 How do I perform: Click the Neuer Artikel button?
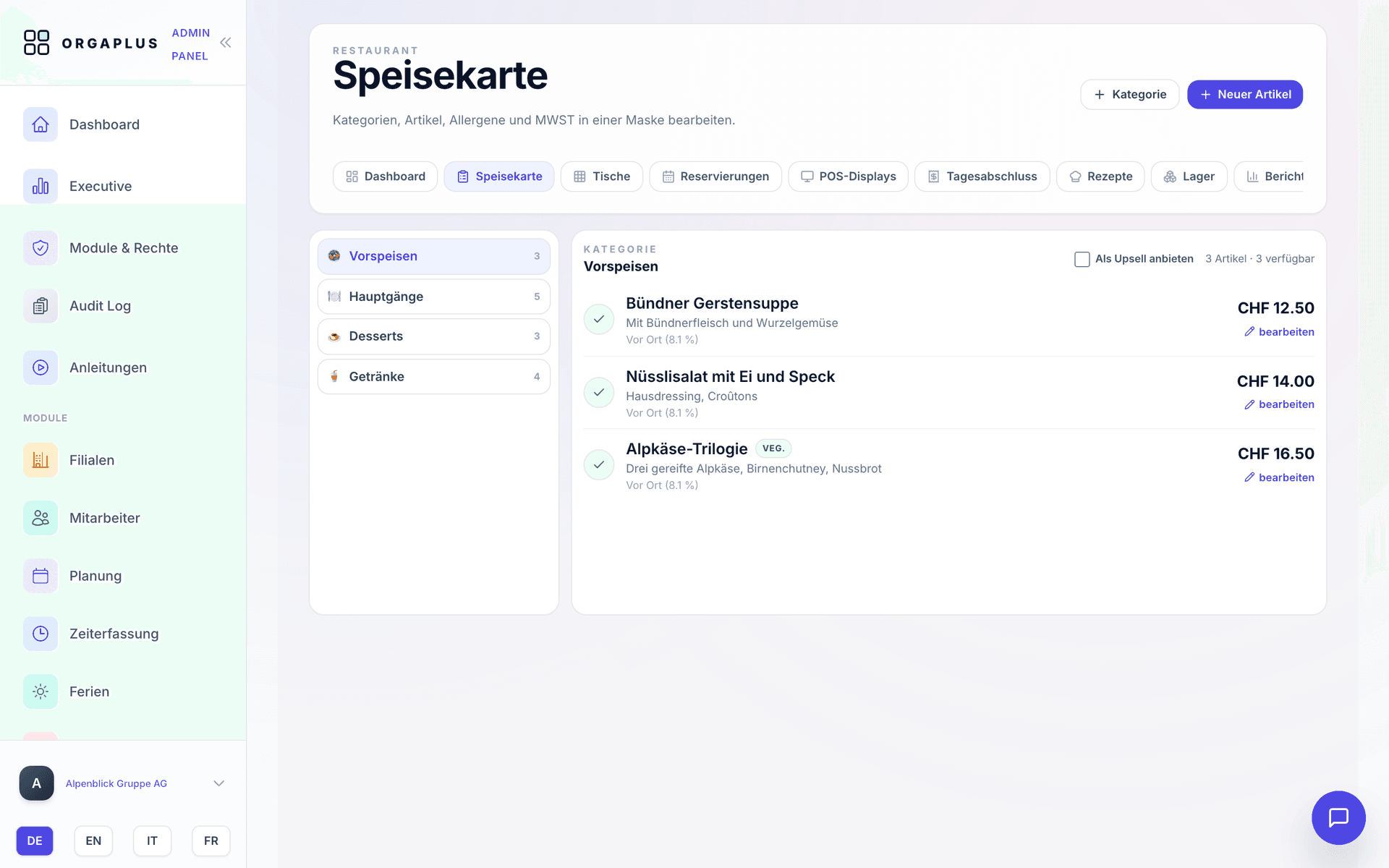coord(1245,95)
